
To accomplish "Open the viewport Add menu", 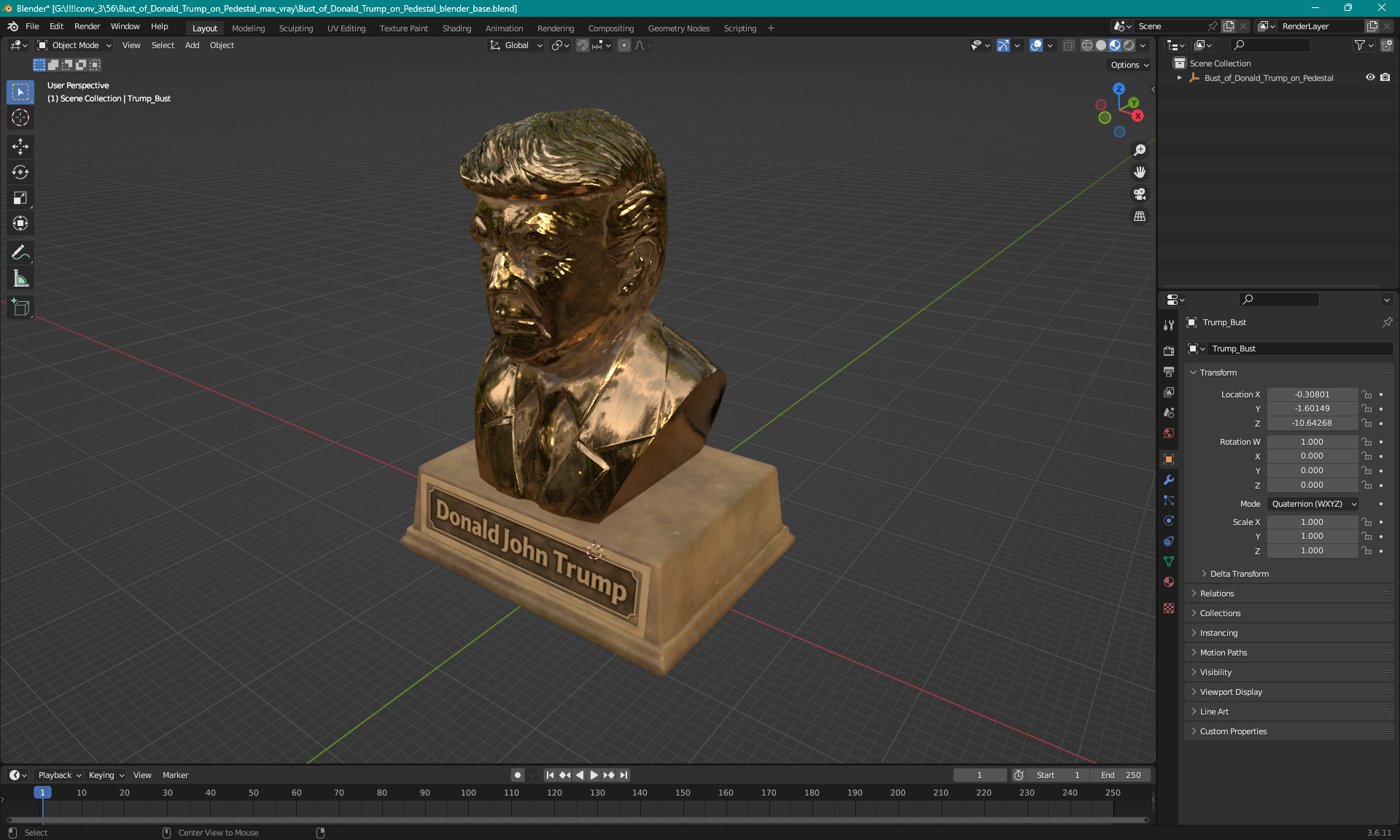I will (192, 45).
